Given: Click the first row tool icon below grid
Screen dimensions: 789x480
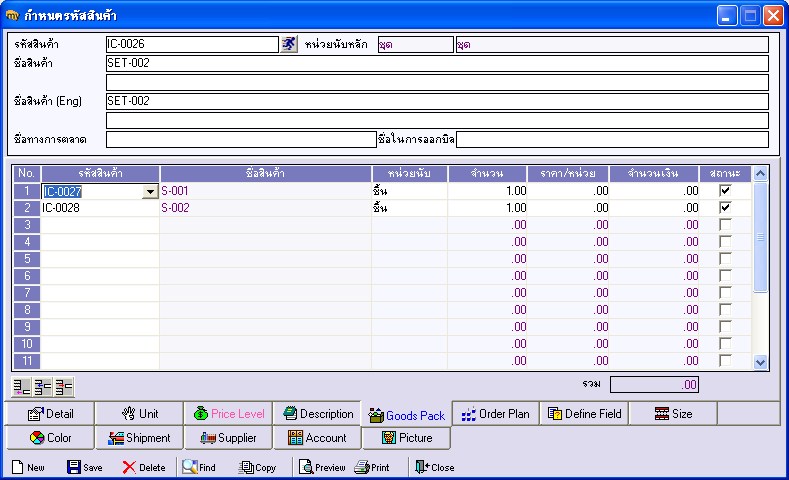Looking at the screenshot, I should pyautogui.click(x=21, y=387).
